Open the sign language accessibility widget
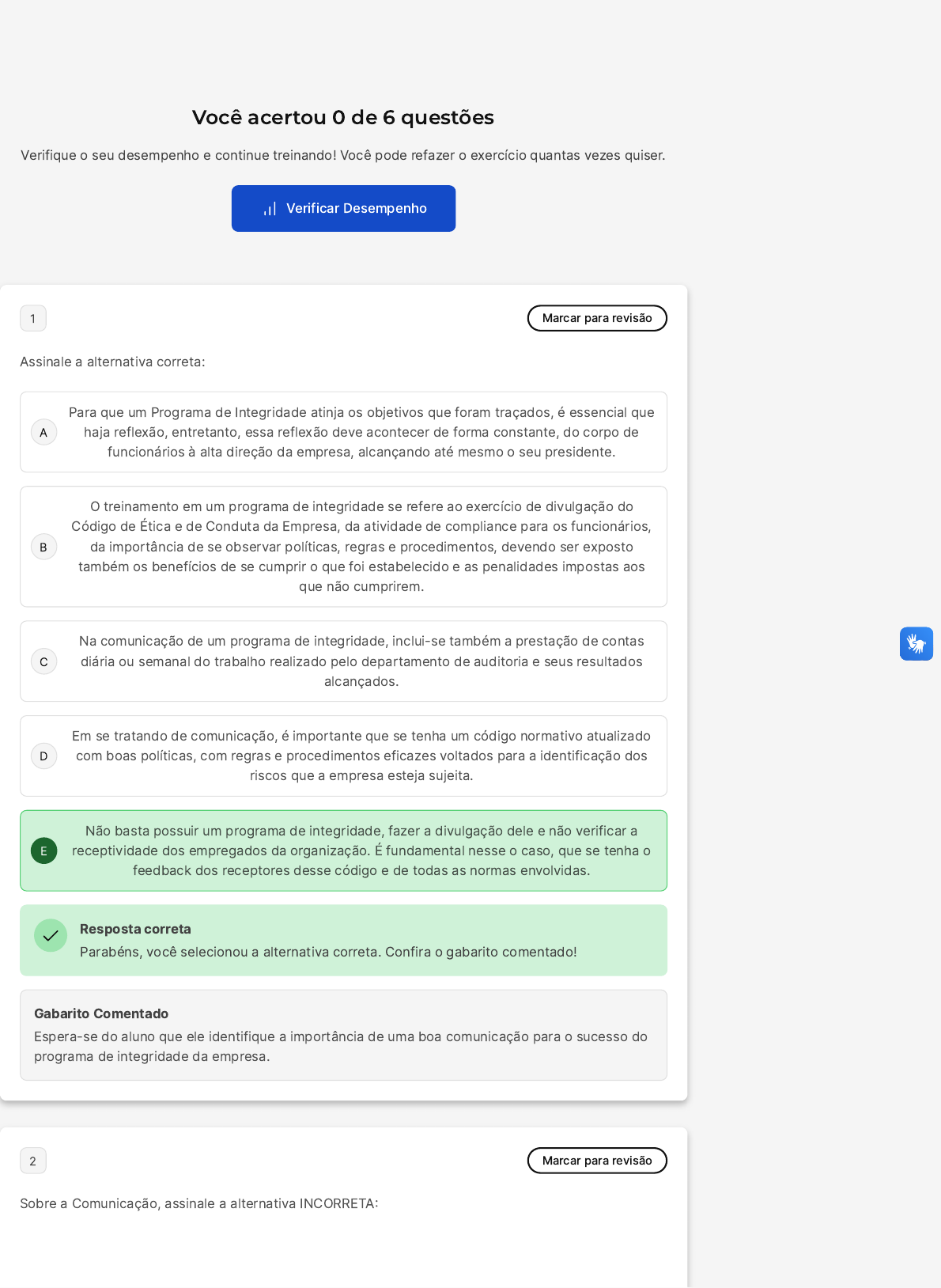Viewport: 941px width, 1288px height. (916, 644)
